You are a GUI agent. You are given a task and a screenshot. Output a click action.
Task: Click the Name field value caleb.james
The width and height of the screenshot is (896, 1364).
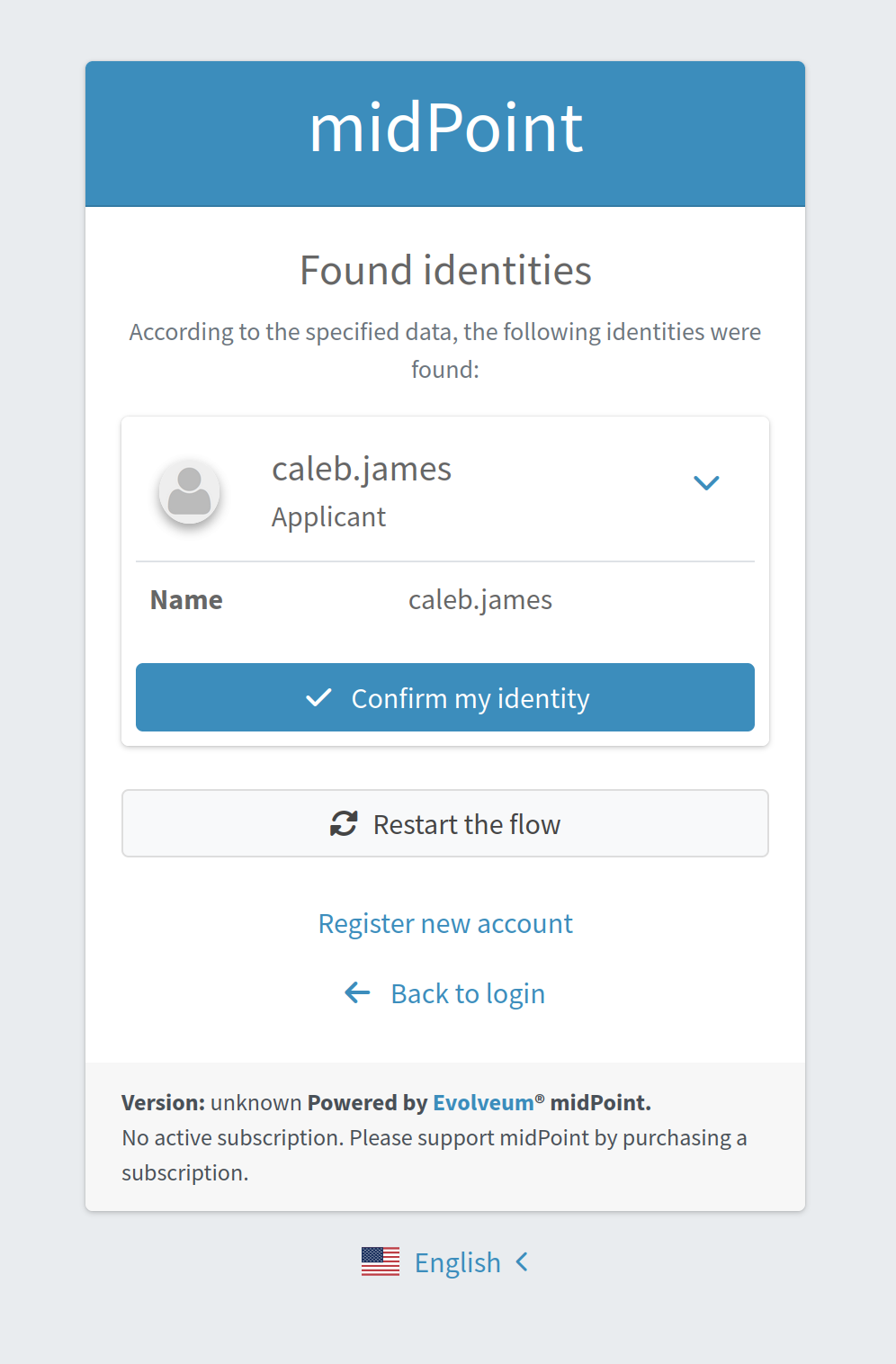click(x=480, y=599)
